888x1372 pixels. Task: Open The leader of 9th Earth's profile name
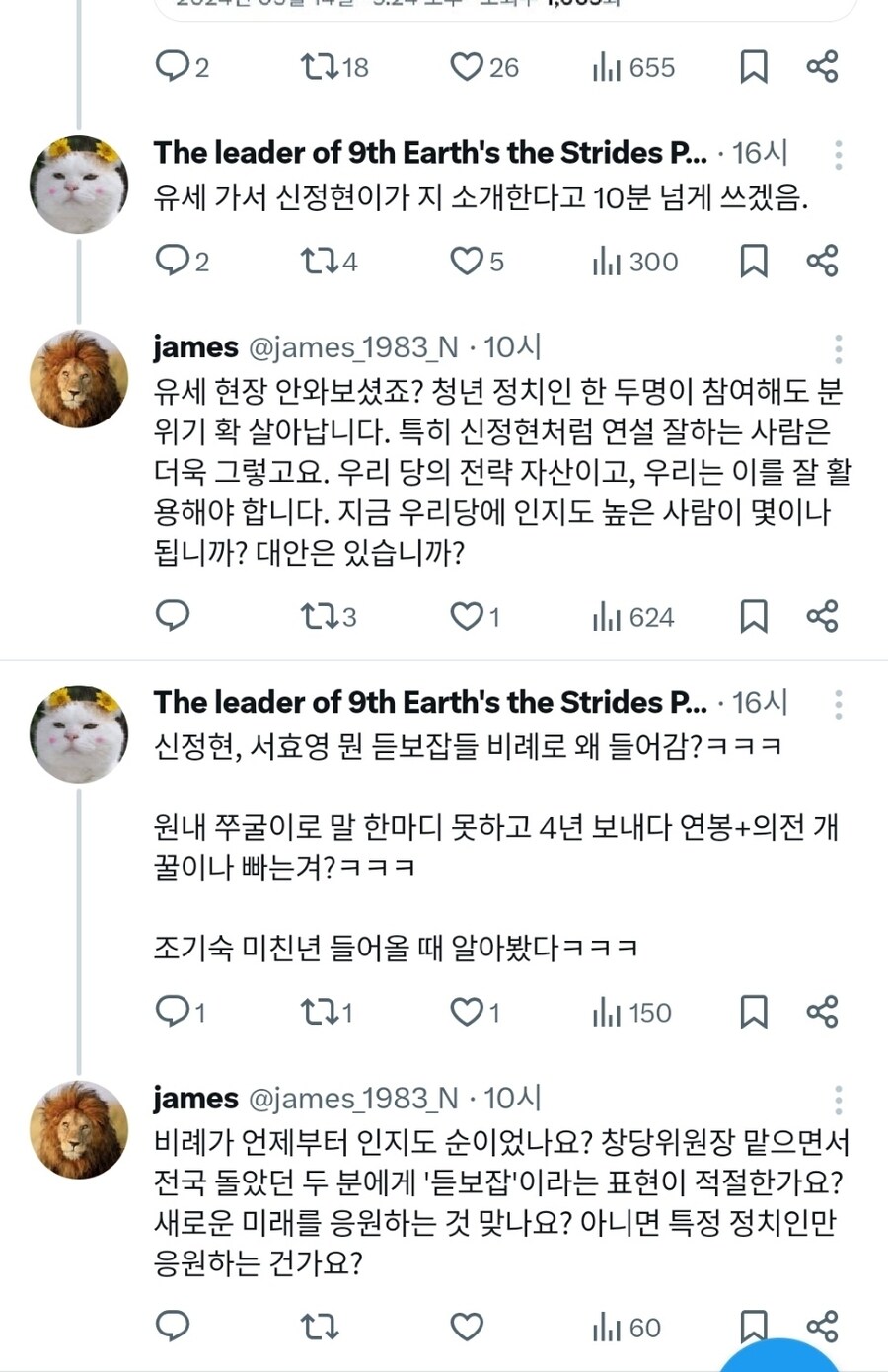424,153
